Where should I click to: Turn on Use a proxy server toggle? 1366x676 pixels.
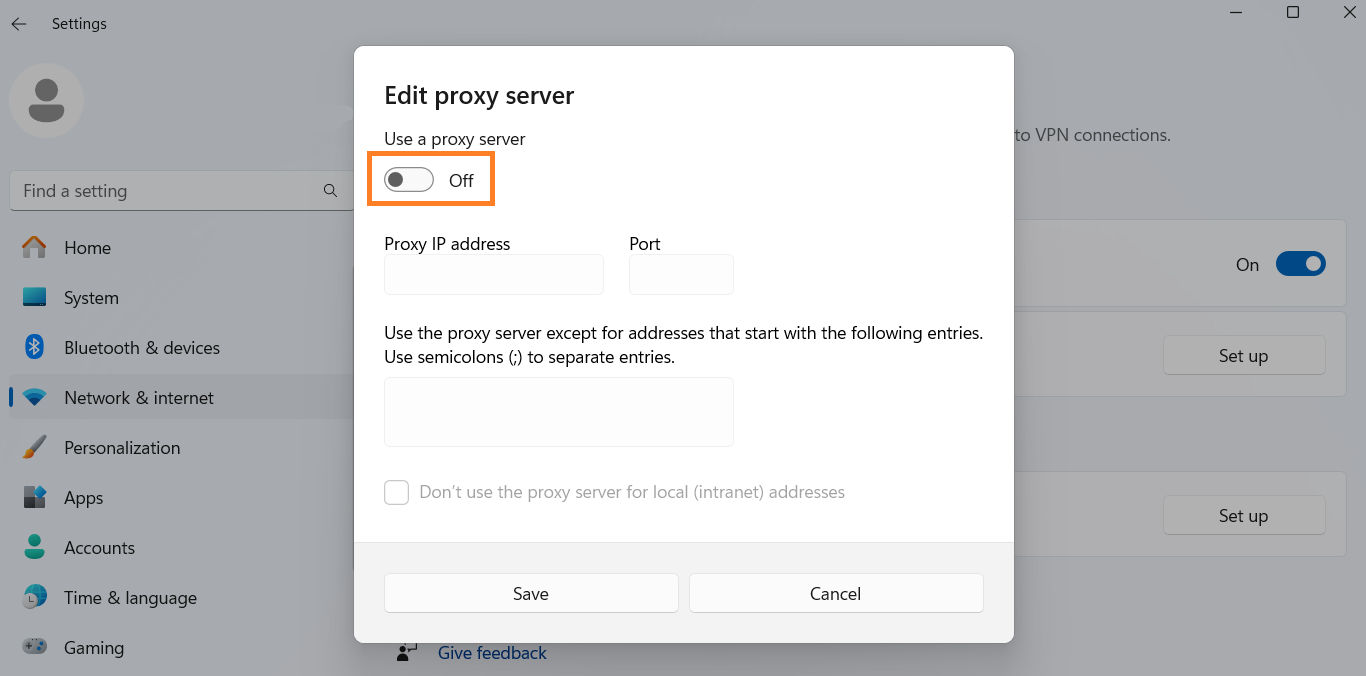tap(409, 180)
